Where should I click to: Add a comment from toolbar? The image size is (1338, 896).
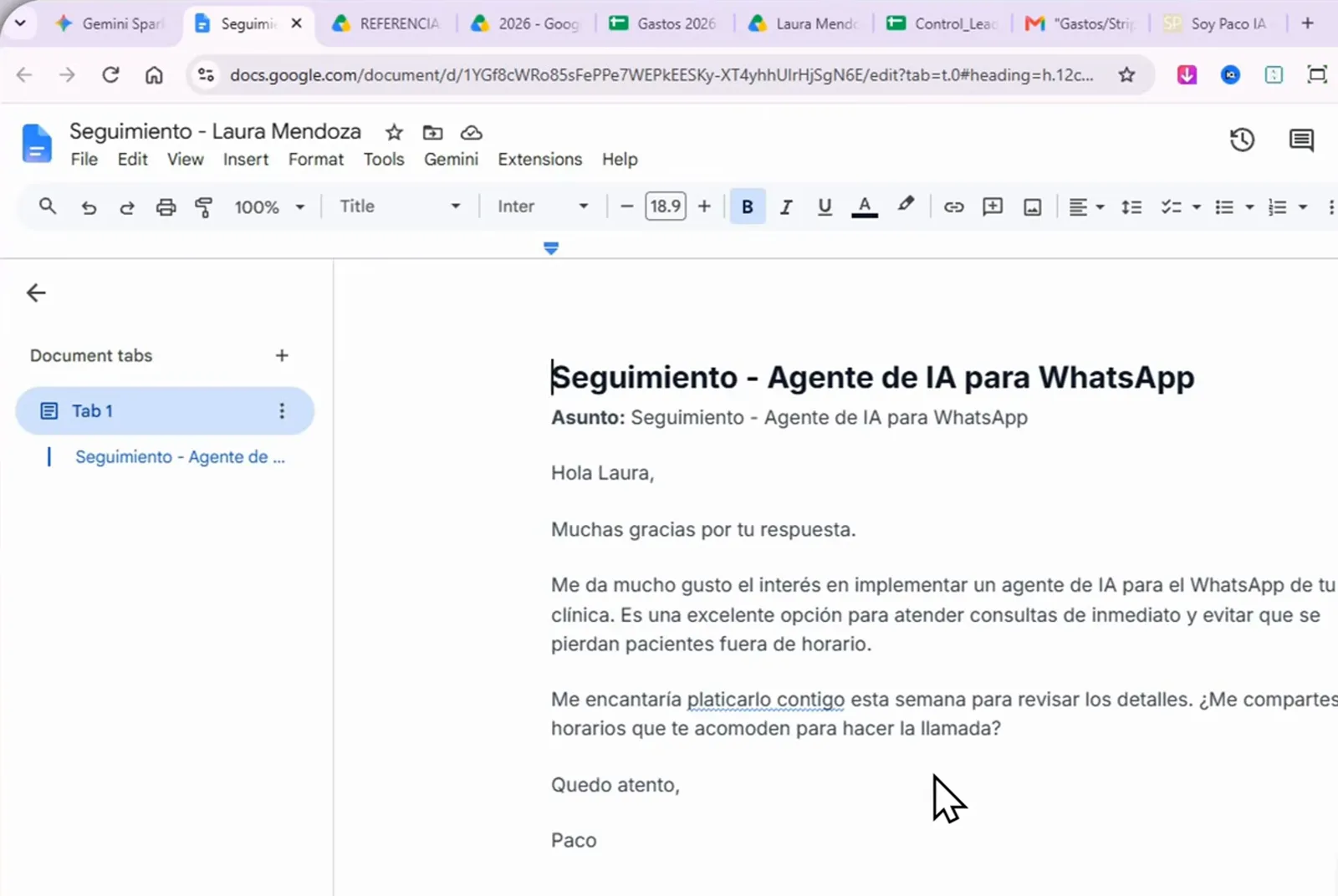tap(993, 207)
